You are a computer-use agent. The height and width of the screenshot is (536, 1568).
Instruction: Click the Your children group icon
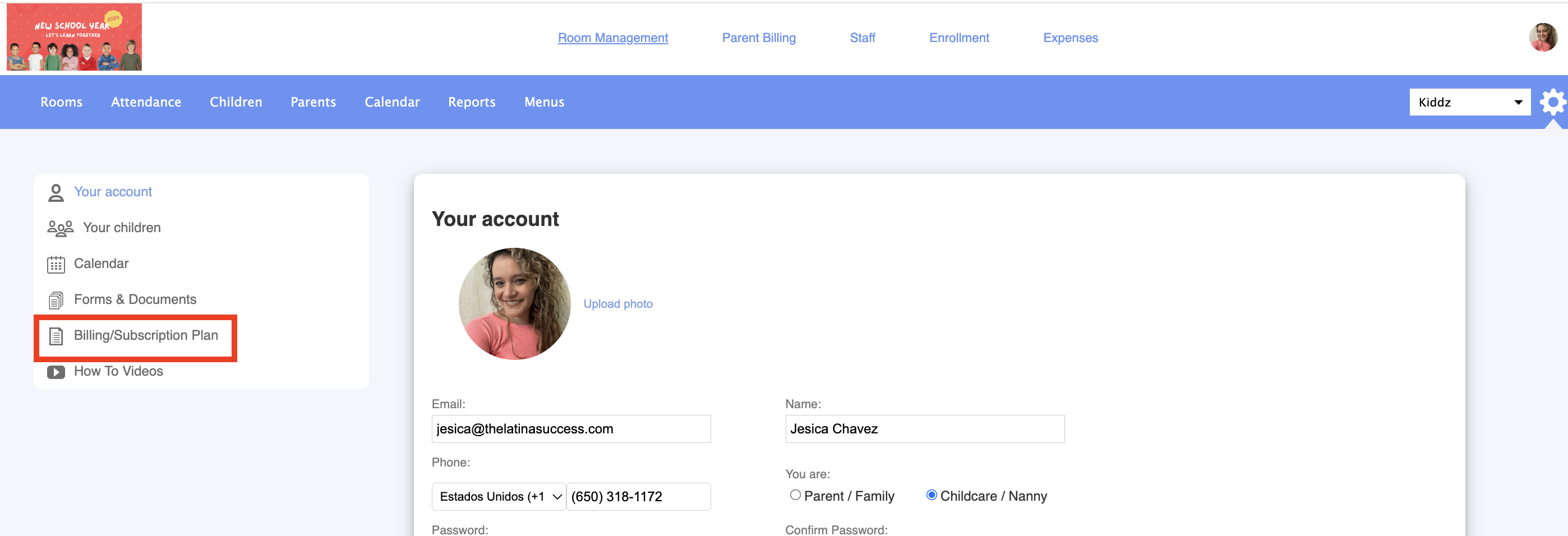60,228
